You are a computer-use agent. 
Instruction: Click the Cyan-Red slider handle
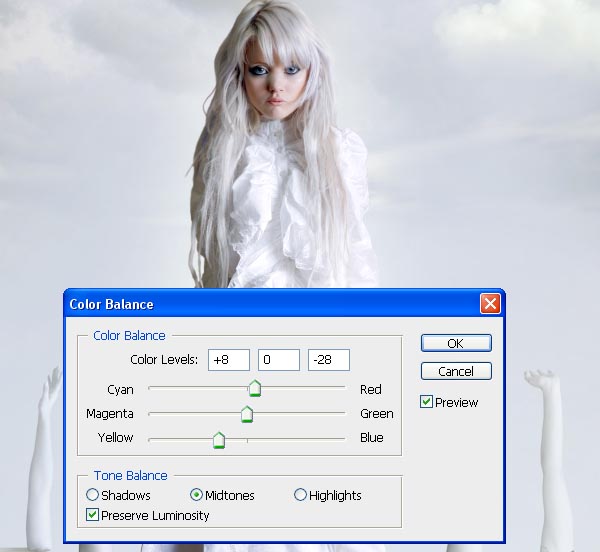pos(255,388)
